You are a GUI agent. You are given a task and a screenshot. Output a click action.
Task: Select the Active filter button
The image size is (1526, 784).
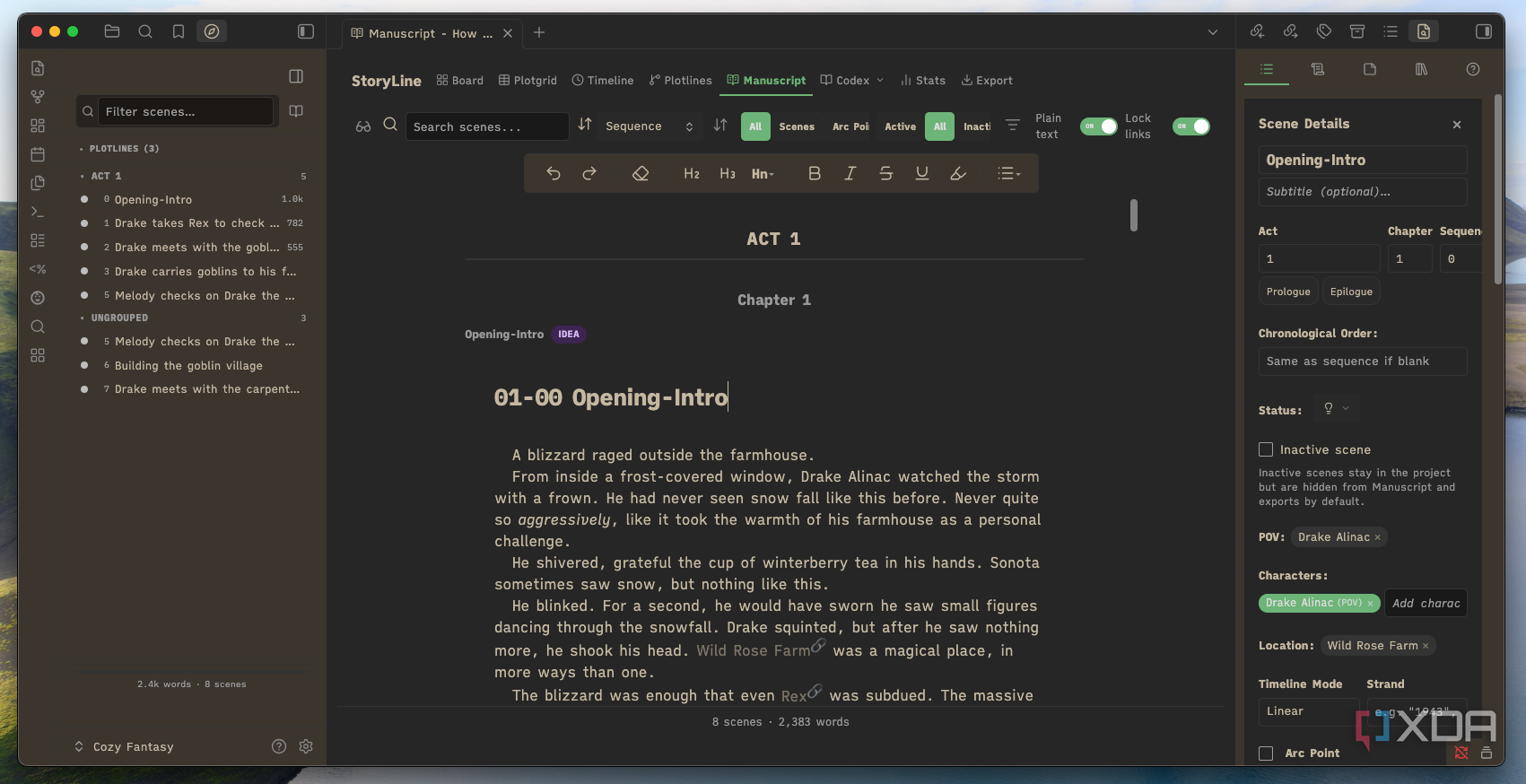coord(901,126)
